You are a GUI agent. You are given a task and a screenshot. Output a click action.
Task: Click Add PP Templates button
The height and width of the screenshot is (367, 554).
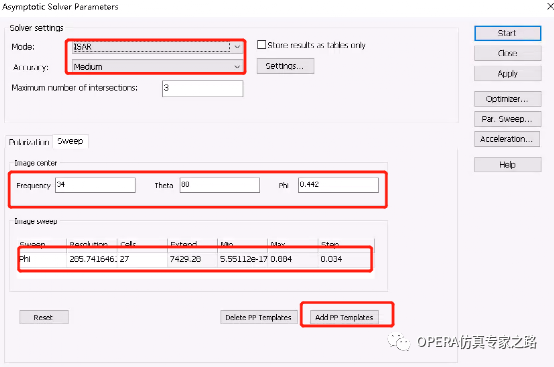tap(344, 317)
